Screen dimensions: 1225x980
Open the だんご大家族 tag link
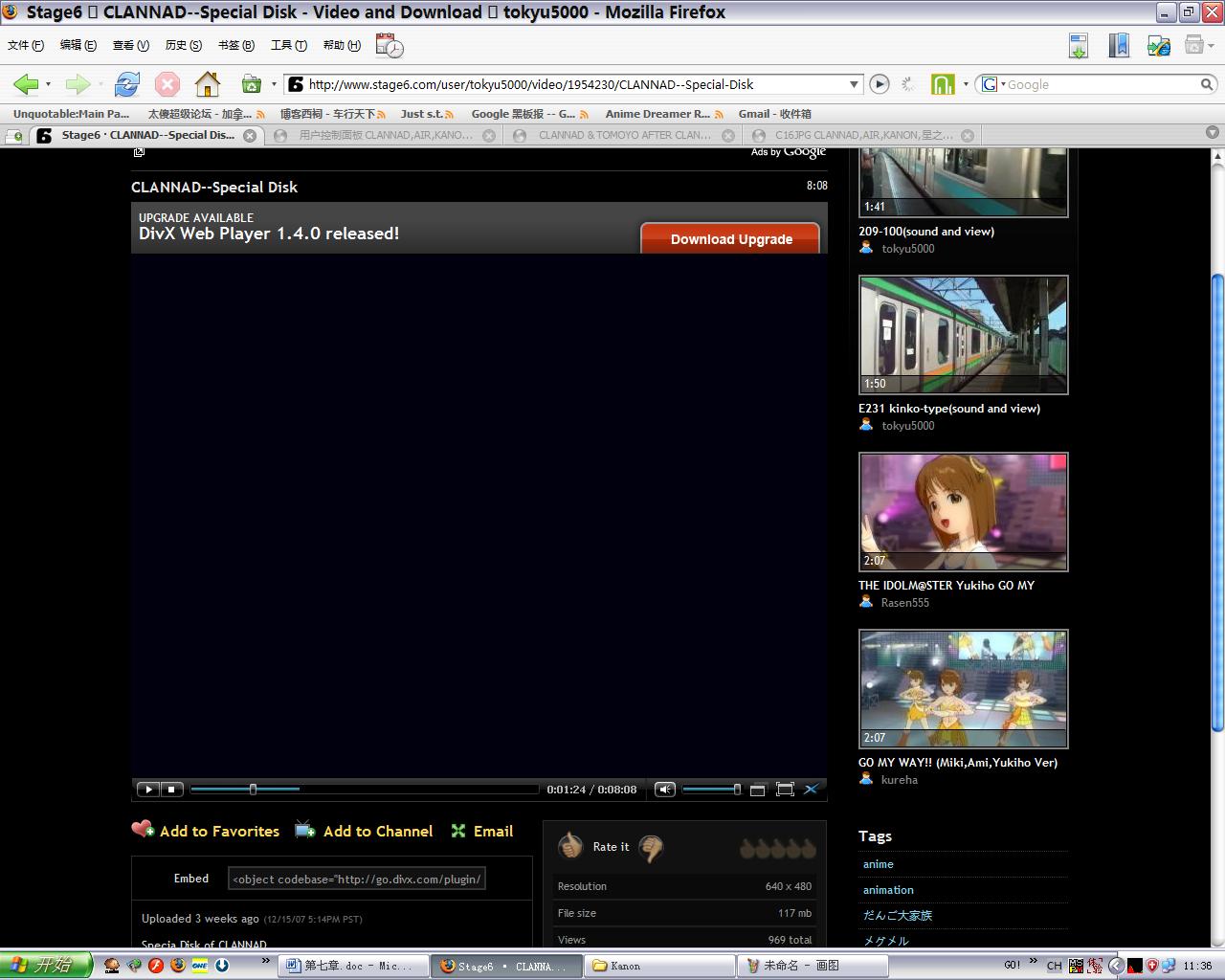tap(898, 915)
